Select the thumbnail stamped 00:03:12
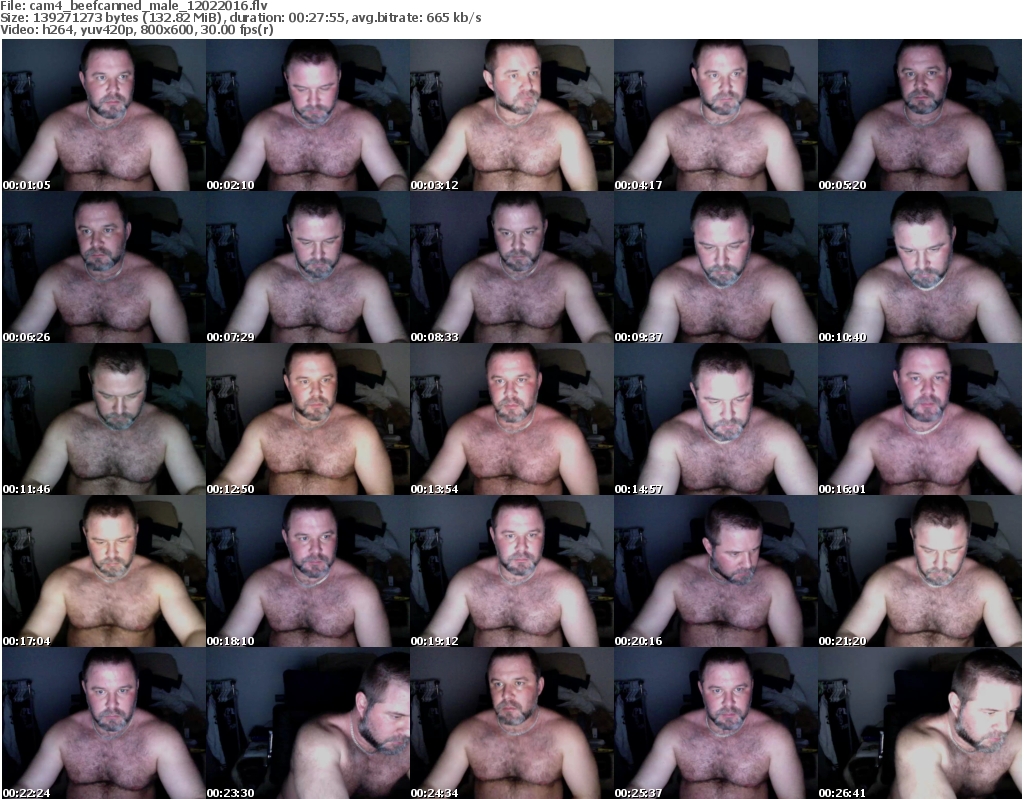Image resolution: width=1024 pixels, height=799 pixels. 511,115
